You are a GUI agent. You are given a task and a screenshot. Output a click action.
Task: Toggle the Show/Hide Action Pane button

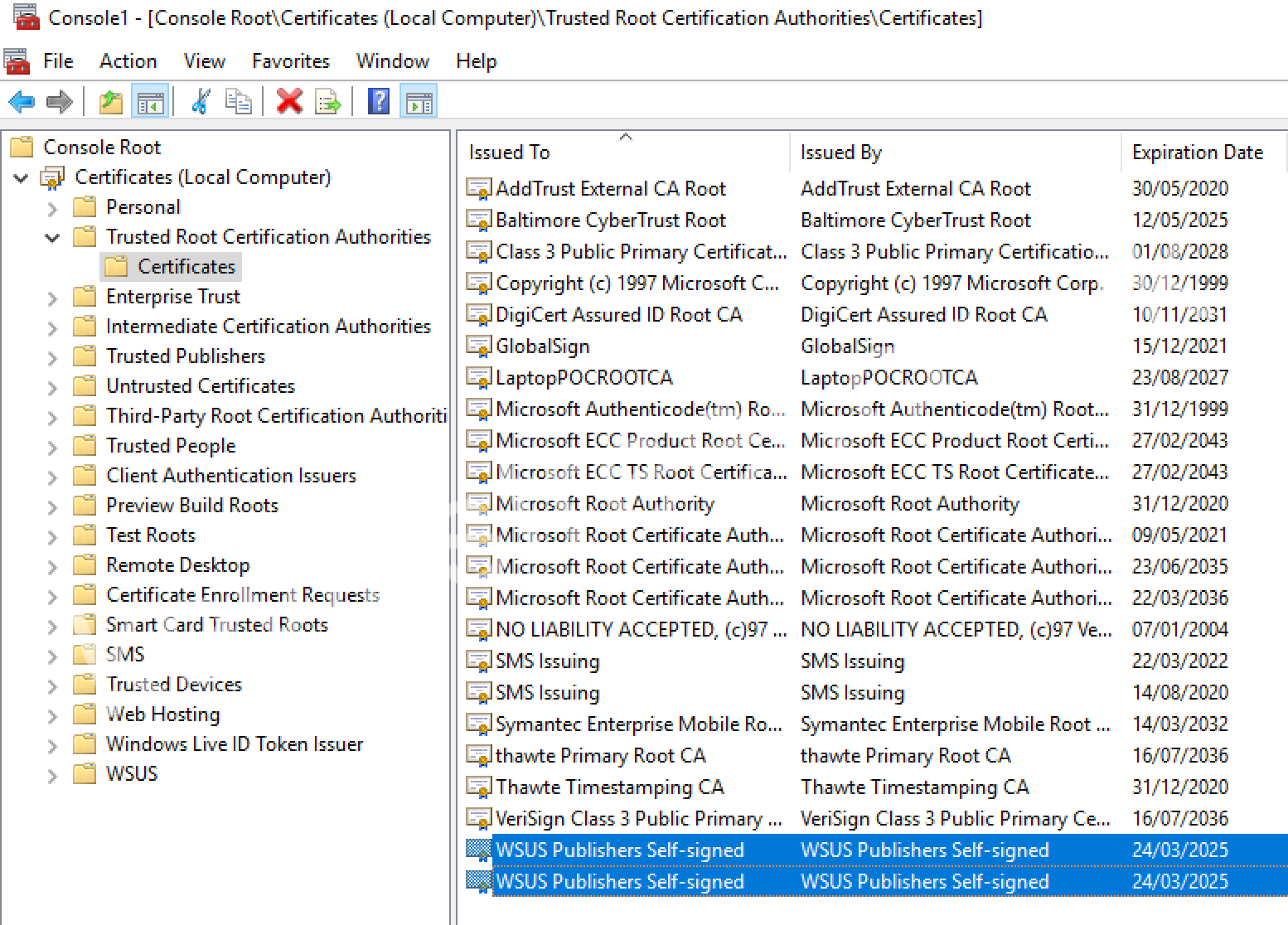pos(419,102)
